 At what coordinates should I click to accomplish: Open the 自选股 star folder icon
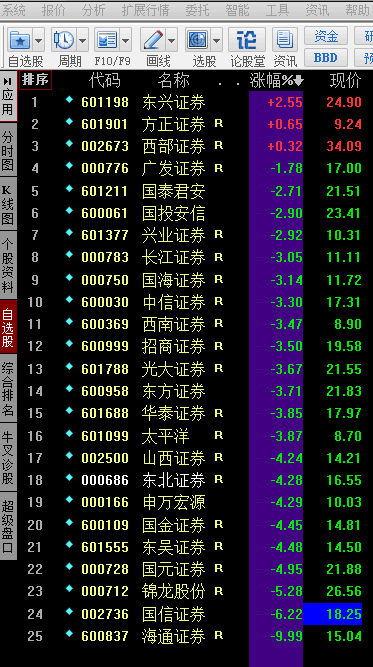pyautogui.click(x=19, y=41)
